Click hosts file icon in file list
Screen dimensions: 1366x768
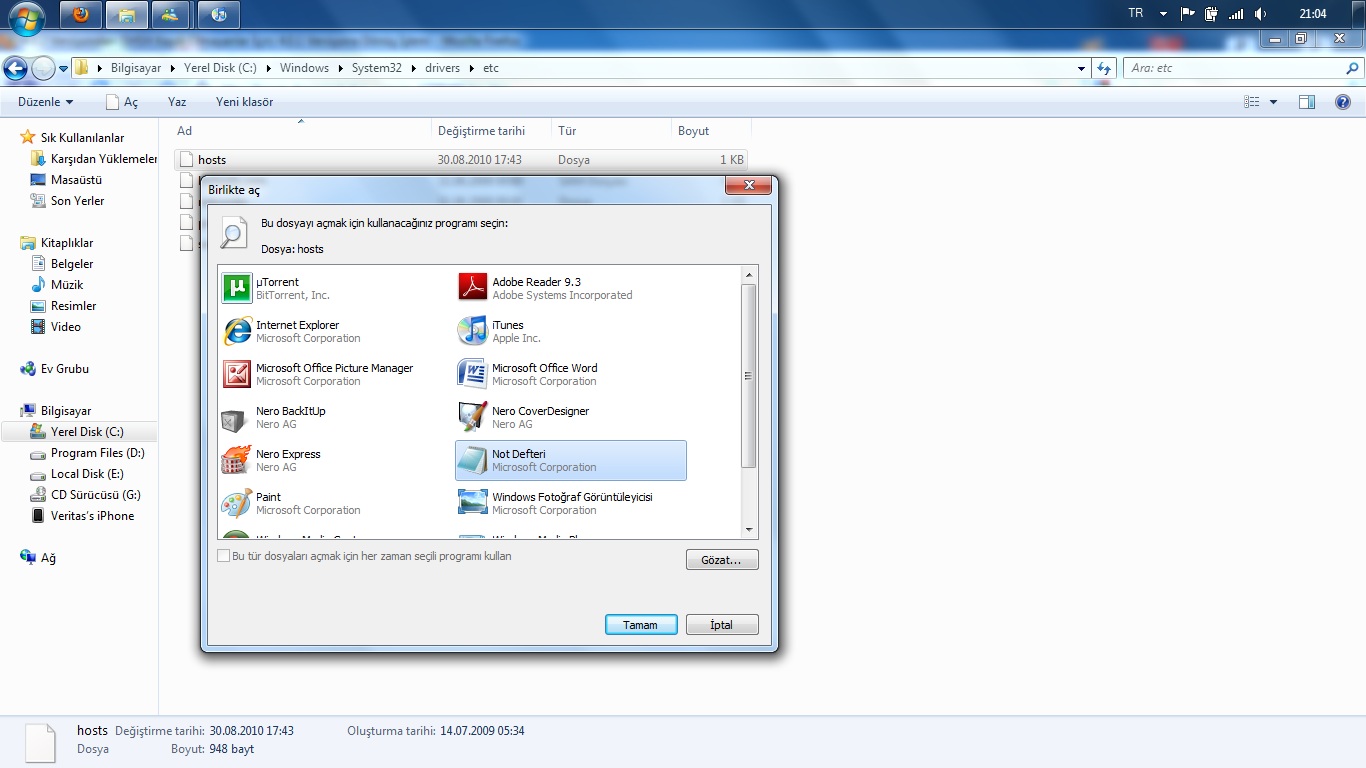pos(186,160)
